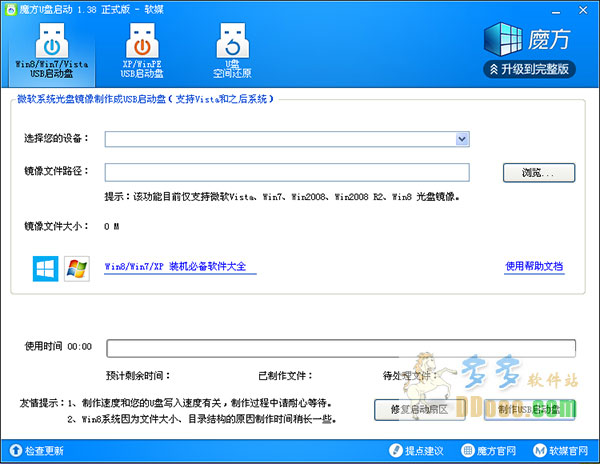Click the 修复启动扇区 button
This screenshot has width=600, height=464.
419,410
